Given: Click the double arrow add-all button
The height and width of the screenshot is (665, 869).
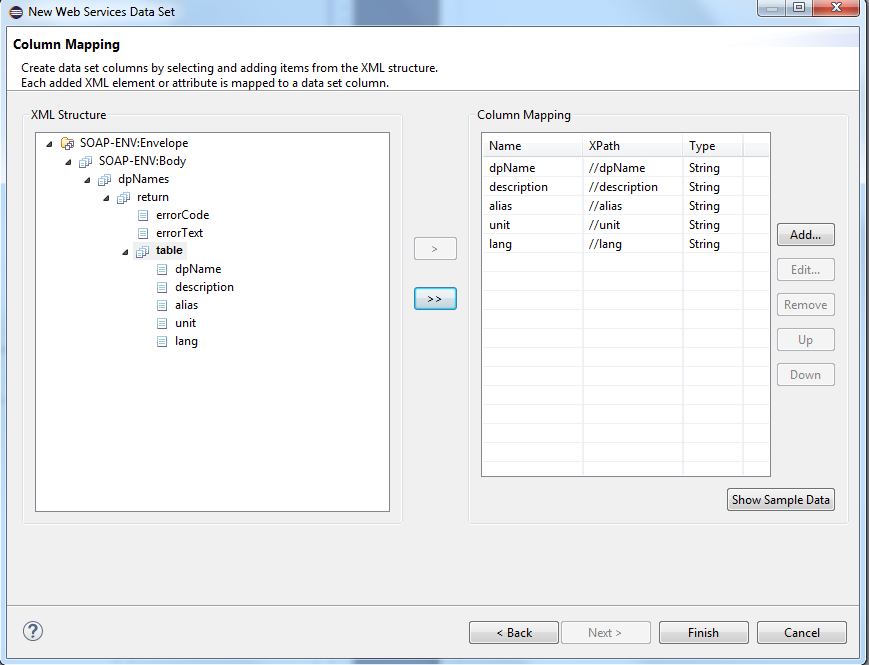Looking at the screenshot, I should pyautogui.click(x=435, y=299).
